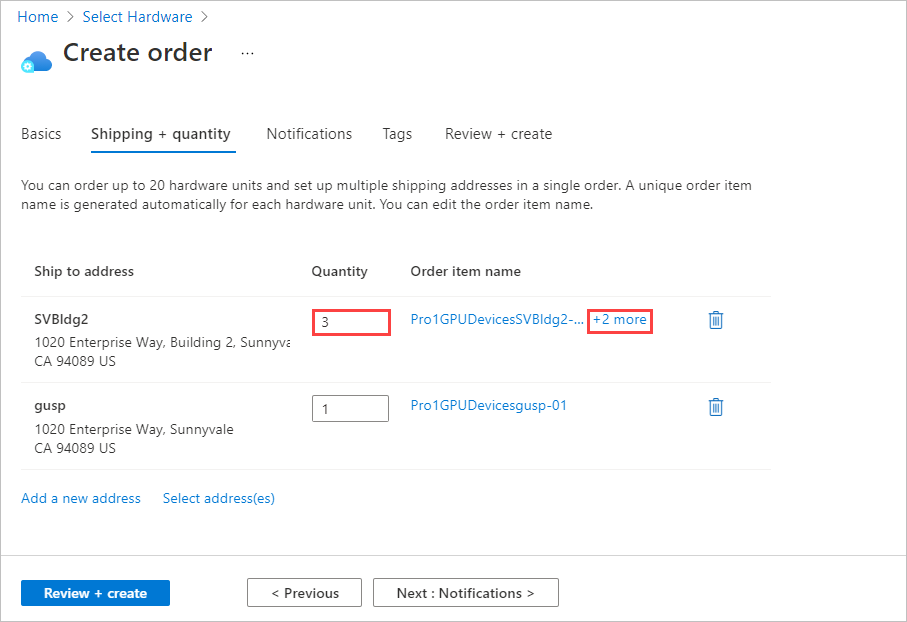907x622 pixels.
Task: Open the Notifications tab
Action: pyautogui.click(x=309, y=134)
